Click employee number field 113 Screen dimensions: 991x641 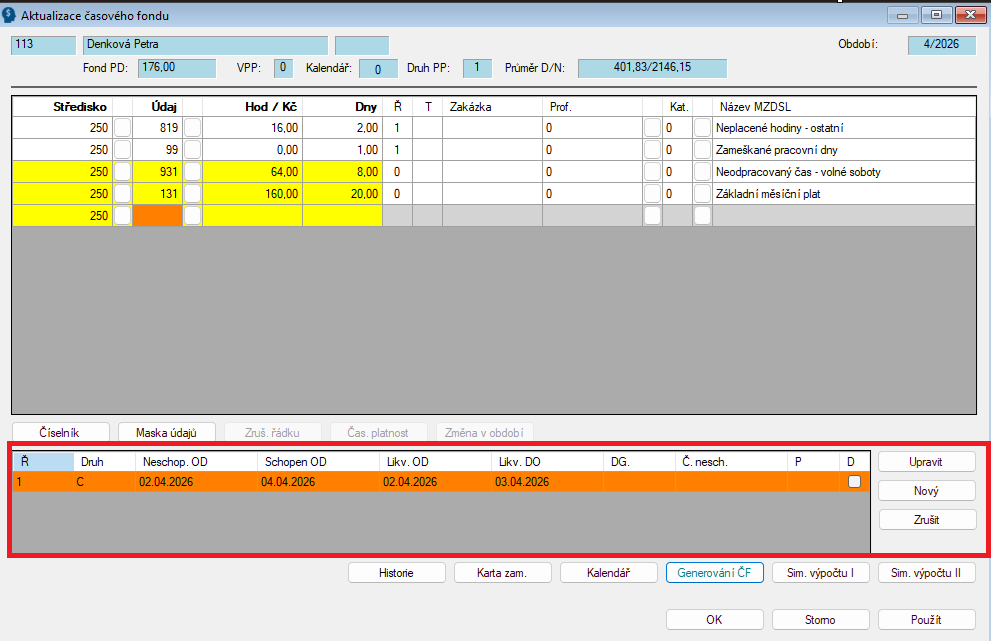pos(43,45)
